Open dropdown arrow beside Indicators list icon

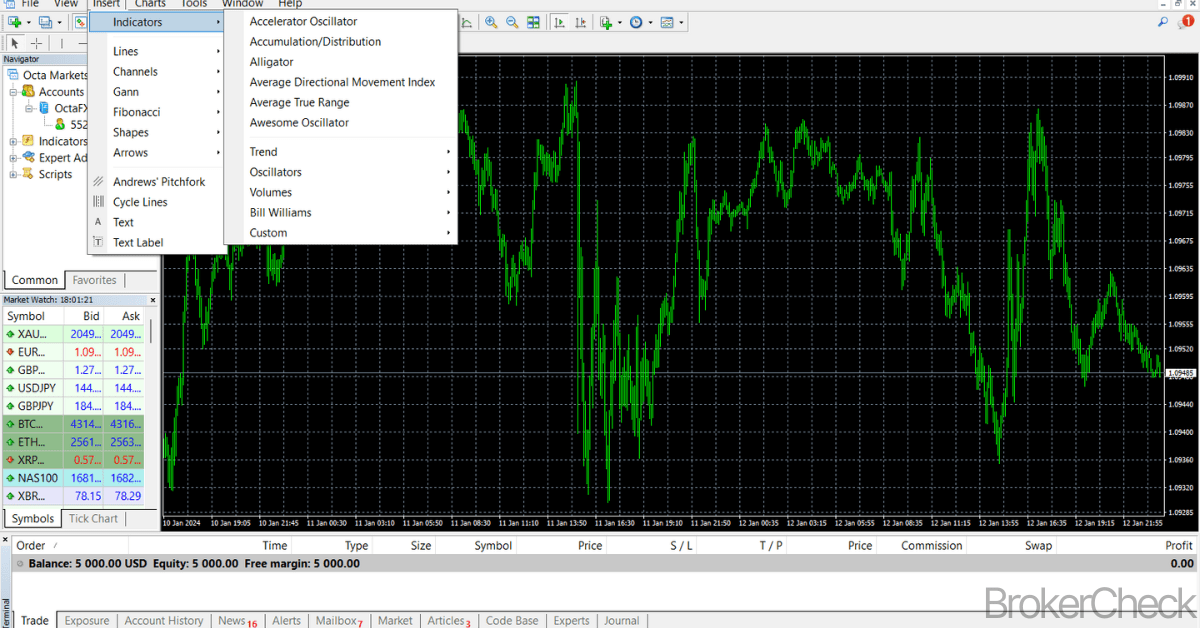coord(620,22)
